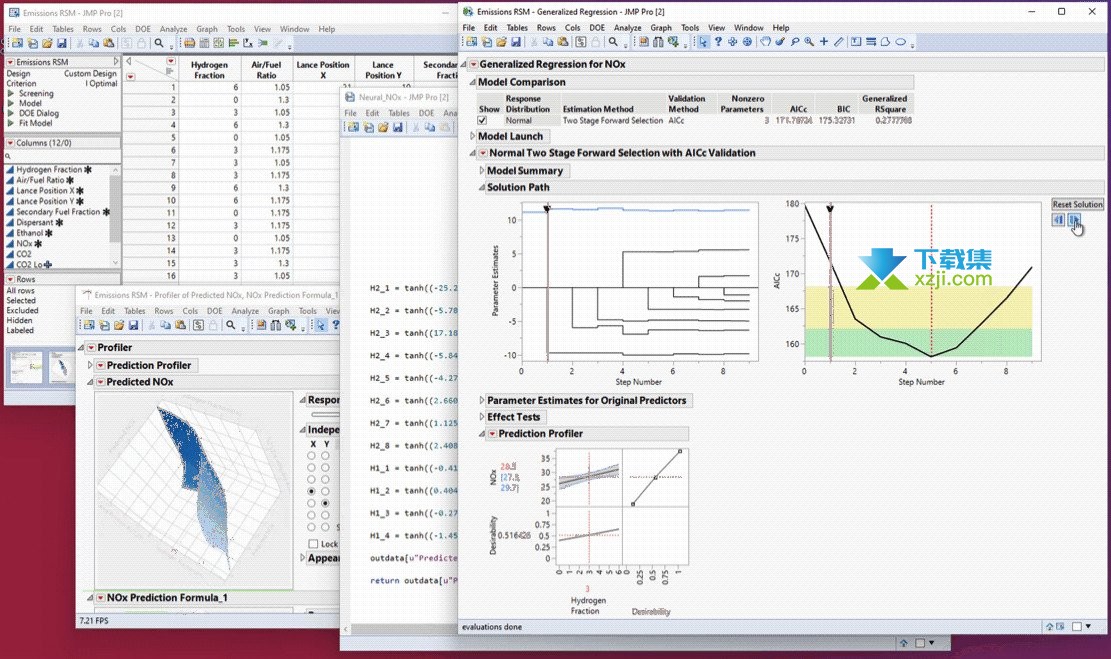Click the first window thumbnail in Emissions RSM table

click(26, 367)
